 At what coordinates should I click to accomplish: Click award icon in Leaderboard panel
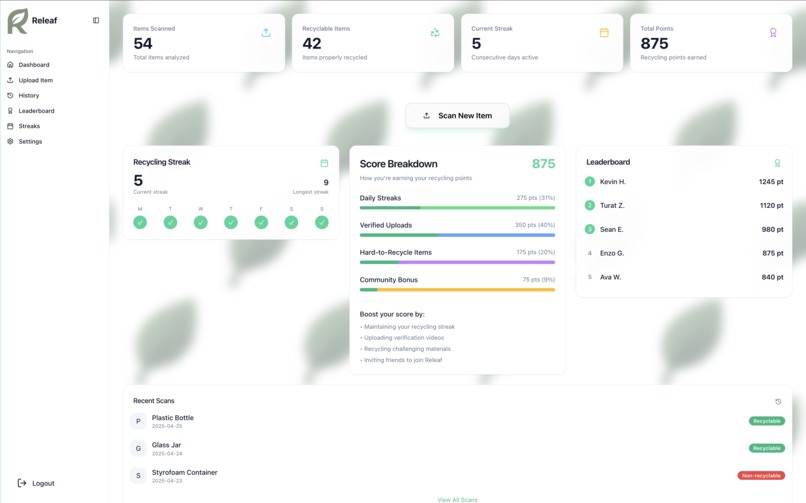pyautogui.click(x=777, y=163)
